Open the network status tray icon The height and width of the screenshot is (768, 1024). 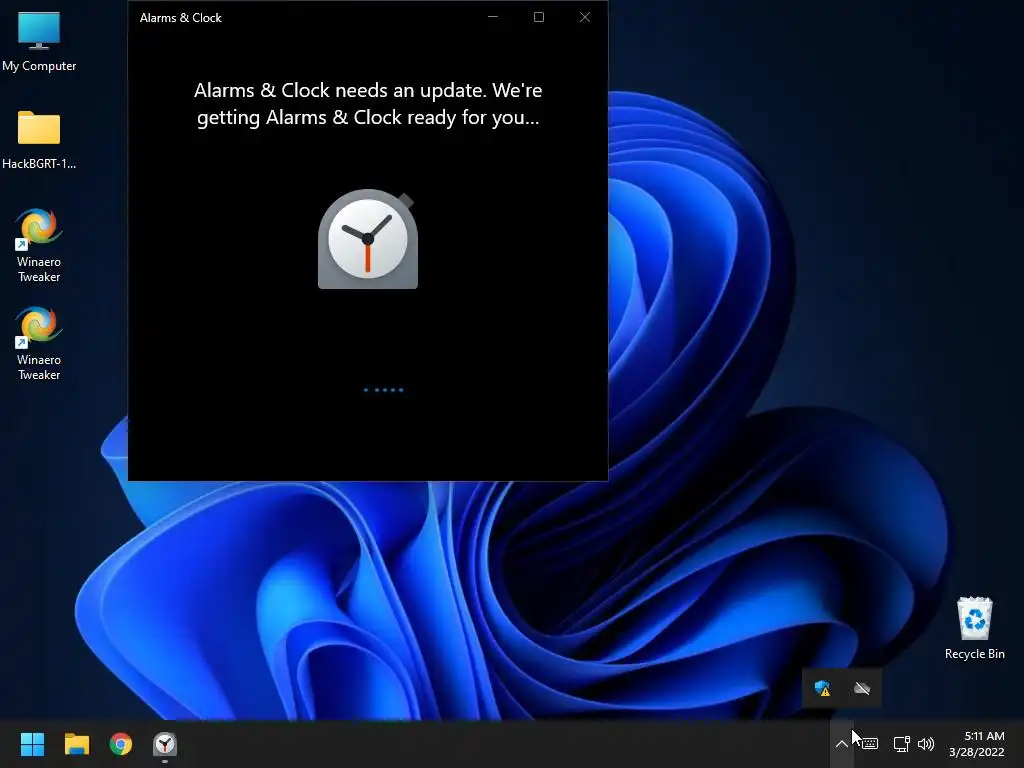point(901,744)
